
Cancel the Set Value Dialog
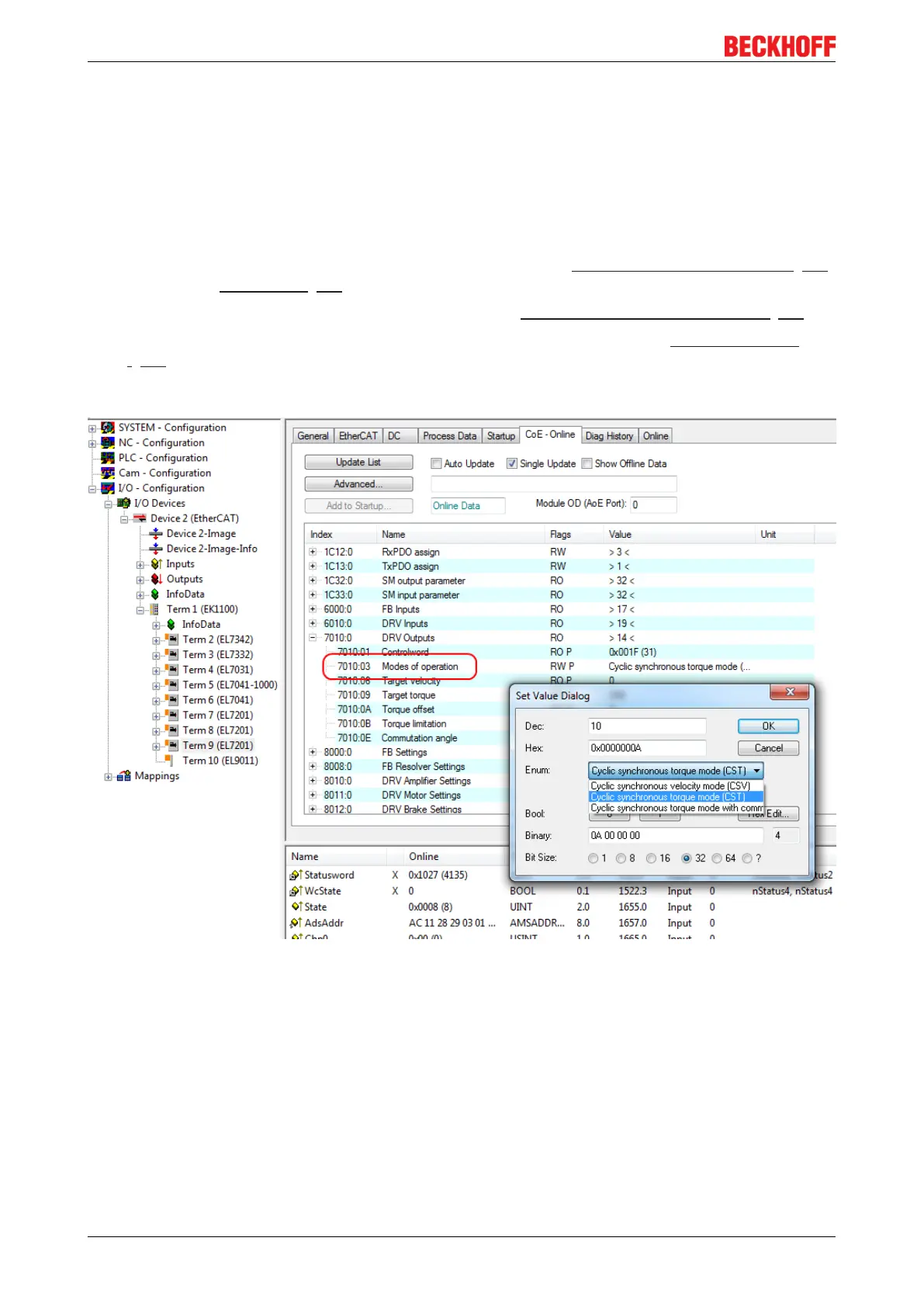click(x=768, y=748)
